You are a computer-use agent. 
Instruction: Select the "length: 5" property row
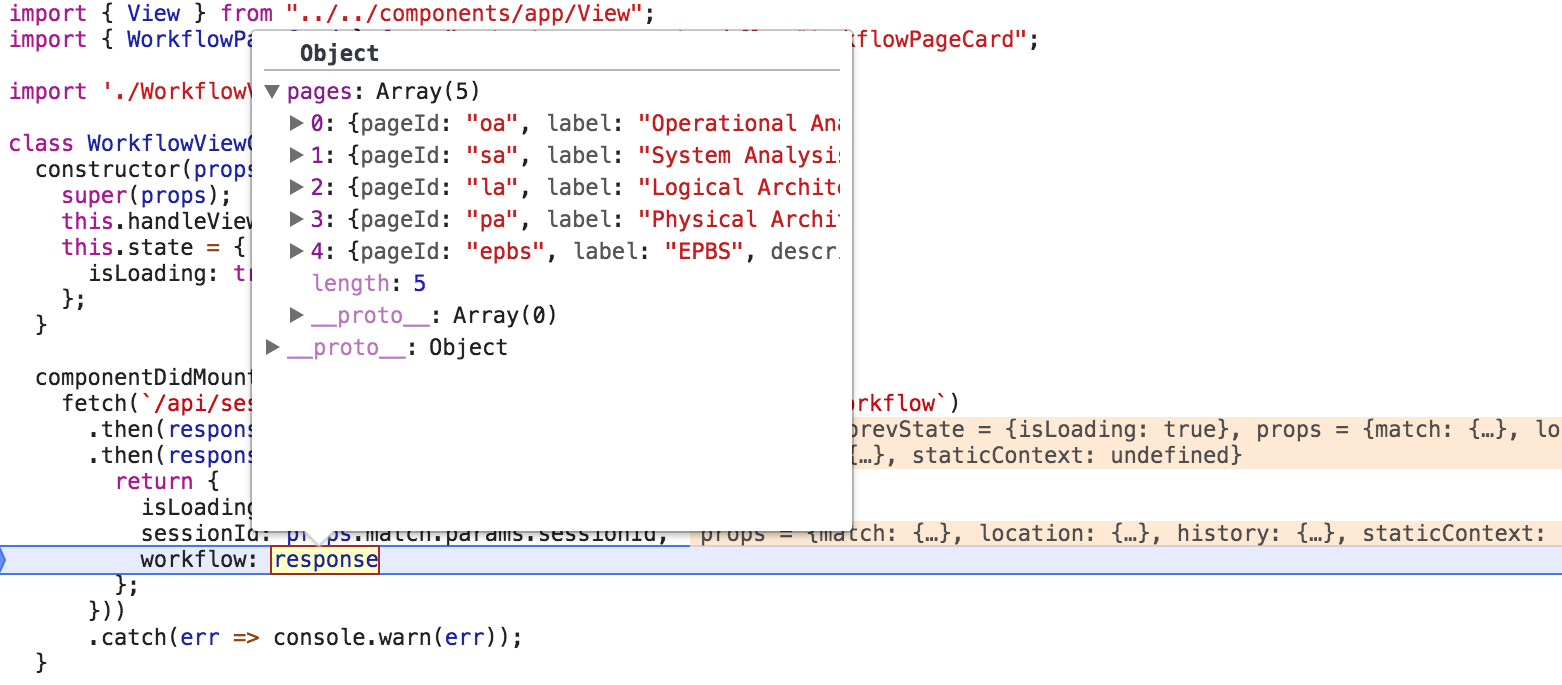point(369,284)
